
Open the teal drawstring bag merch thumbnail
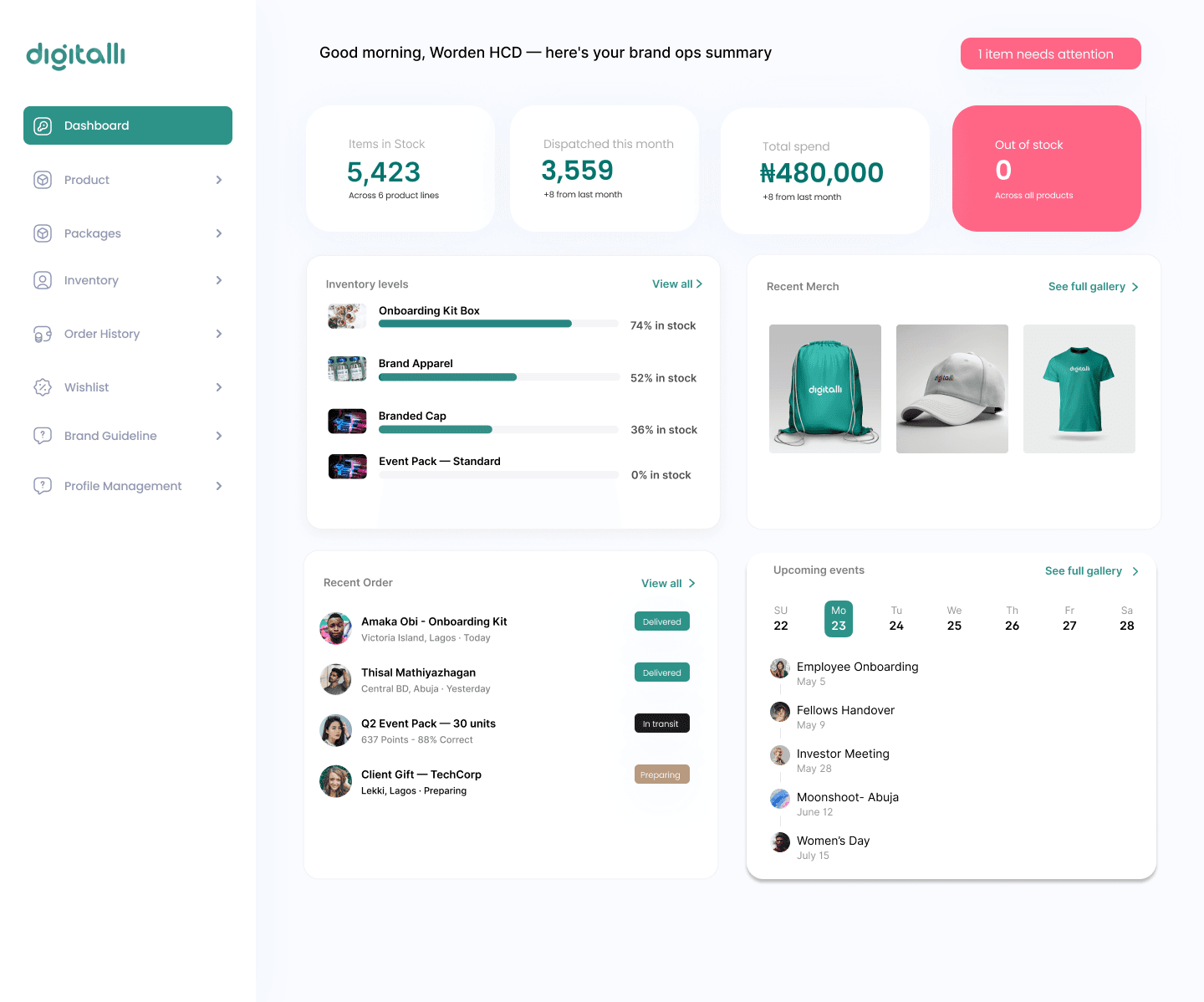(x=824, y=388)
